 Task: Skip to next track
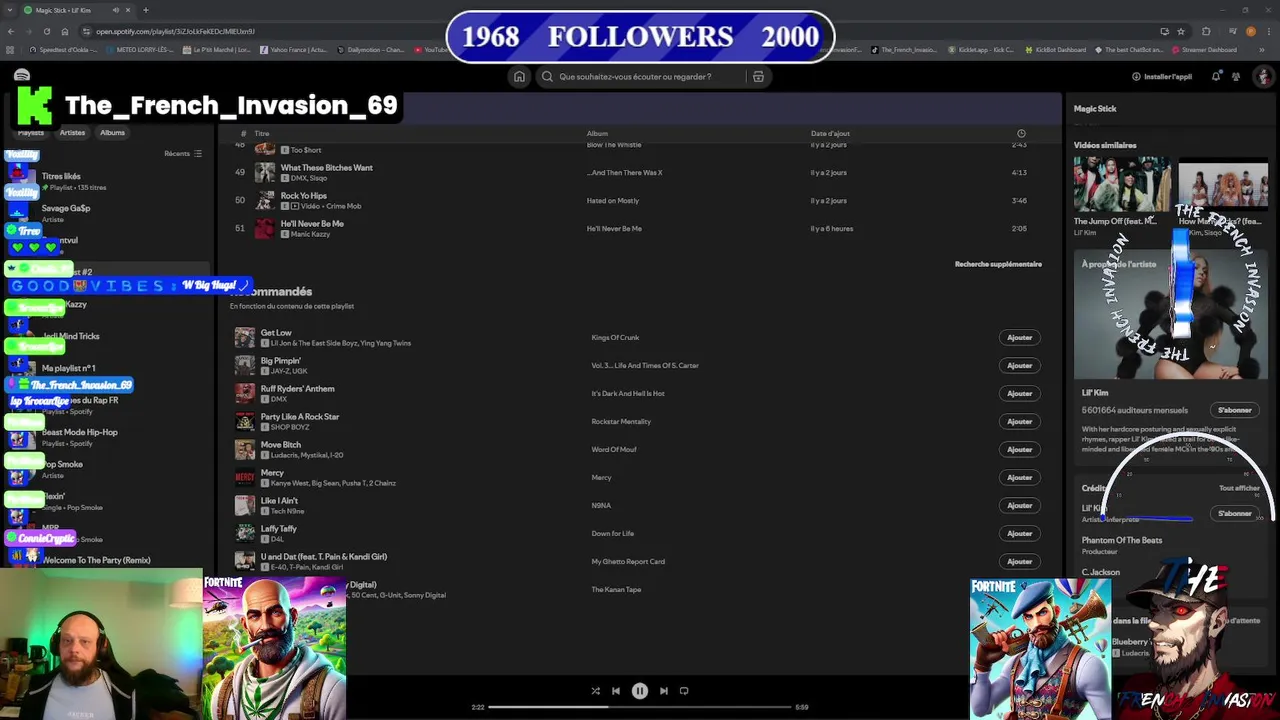[664, 691]
